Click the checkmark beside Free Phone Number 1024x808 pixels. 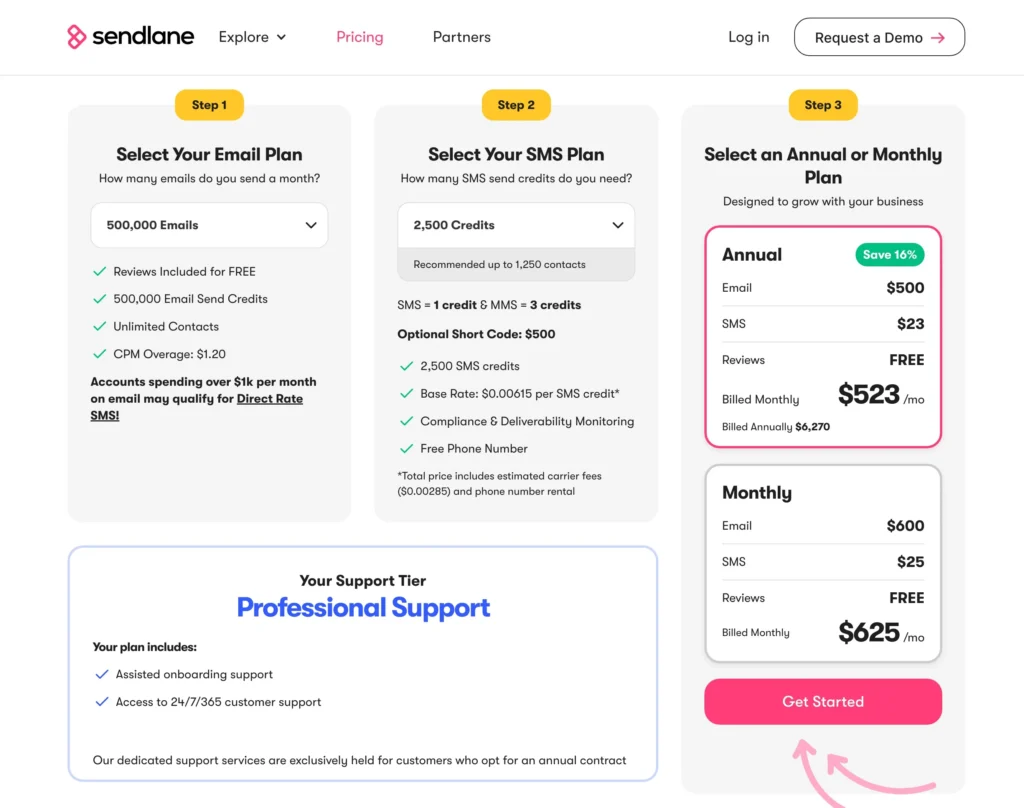point(406,449)
